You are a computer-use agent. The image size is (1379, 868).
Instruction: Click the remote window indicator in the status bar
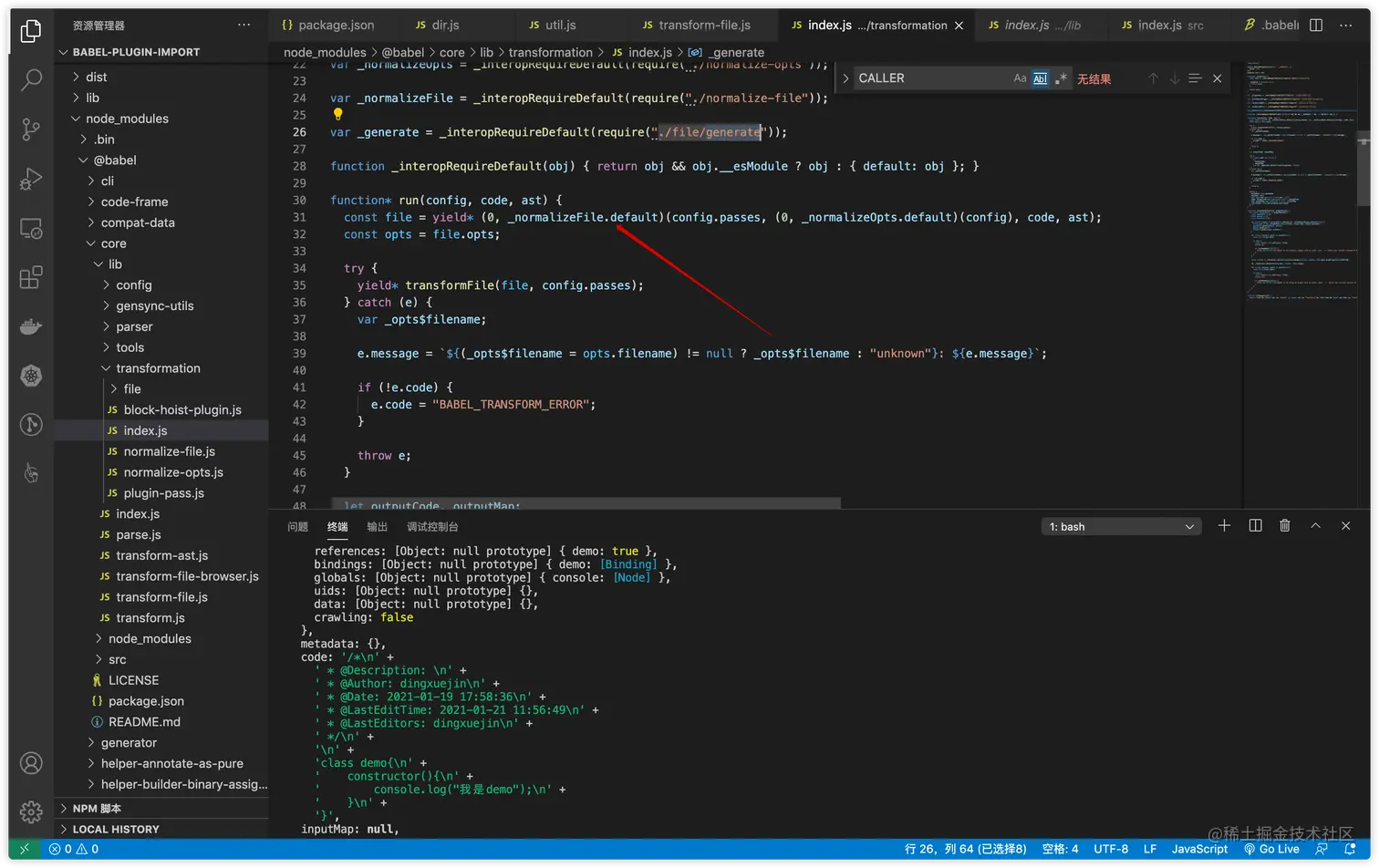[x=25, y=849]
